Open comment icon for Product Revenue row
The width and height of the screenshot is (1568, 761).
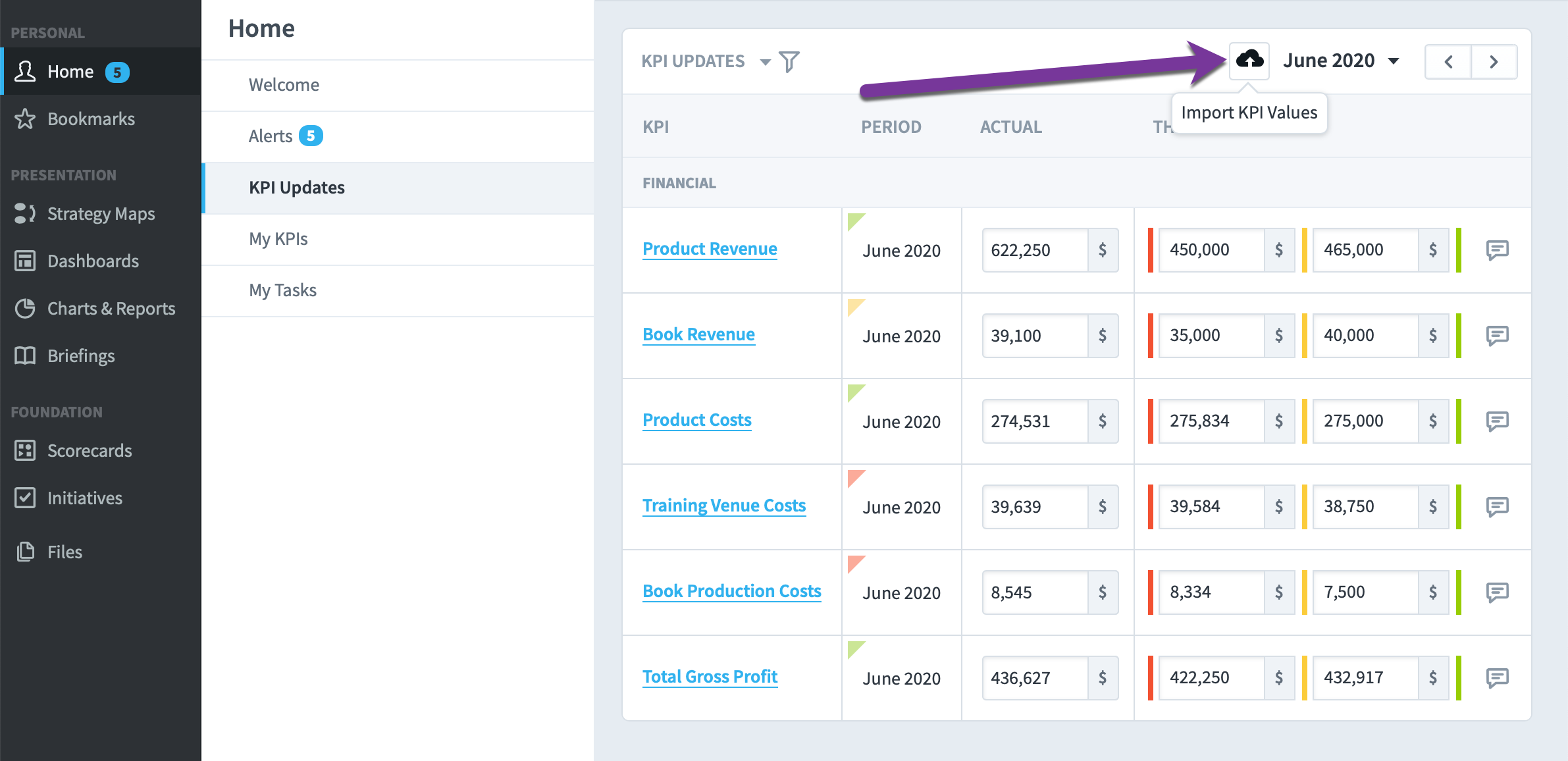[x=1497, y=250]
